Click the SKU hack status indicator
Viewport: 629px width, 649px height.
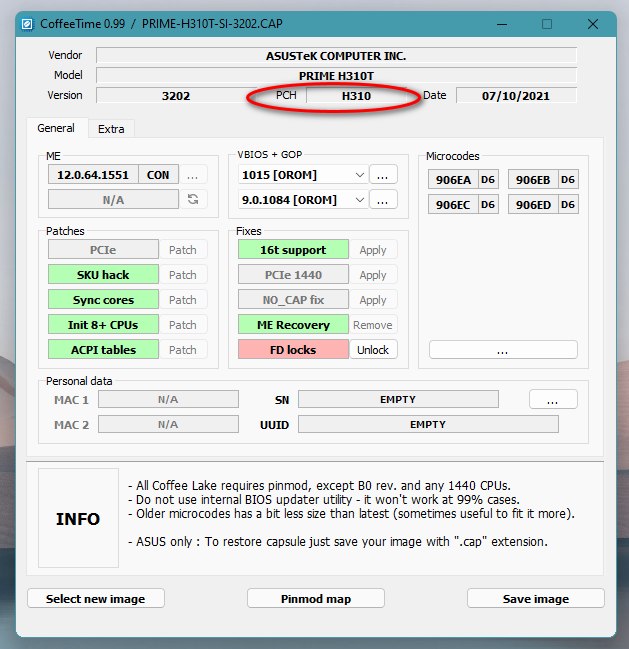click(103, 275)
